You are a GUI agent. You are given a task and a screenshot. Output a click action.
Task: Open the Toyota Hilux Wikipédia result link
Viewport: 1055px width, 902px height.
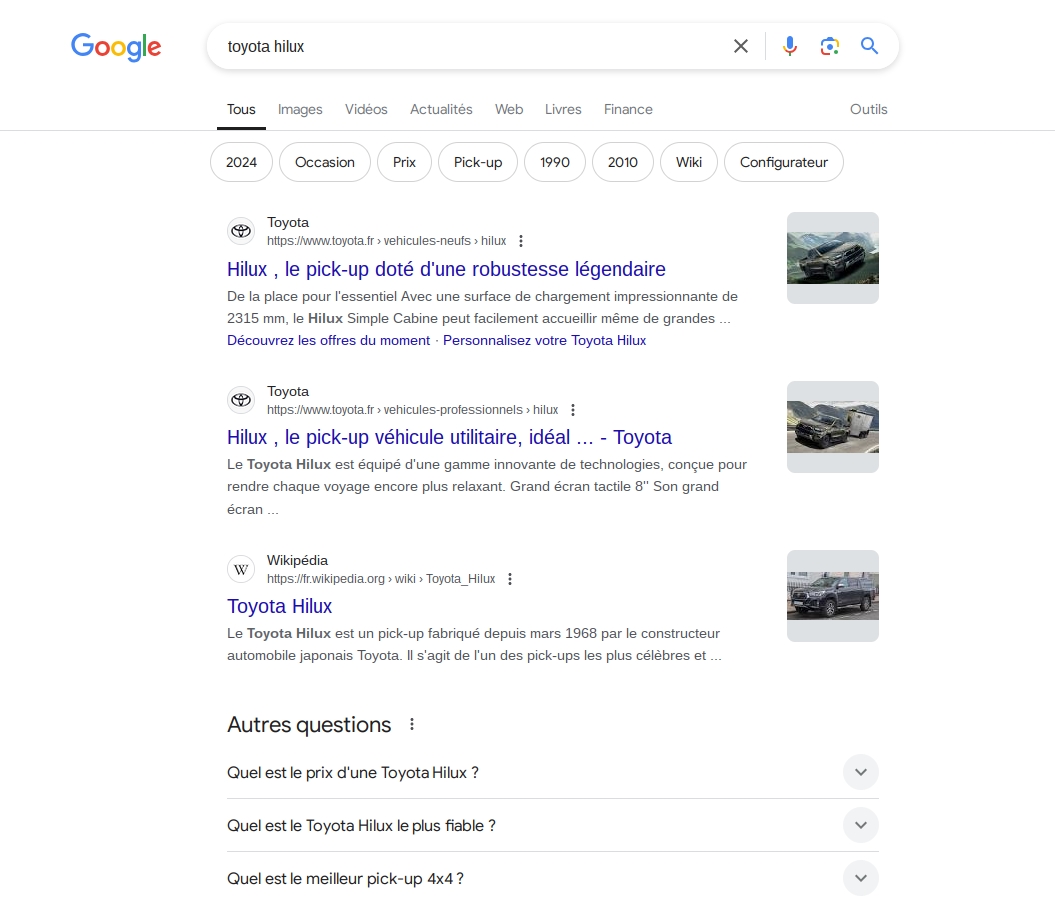[279, 606]
